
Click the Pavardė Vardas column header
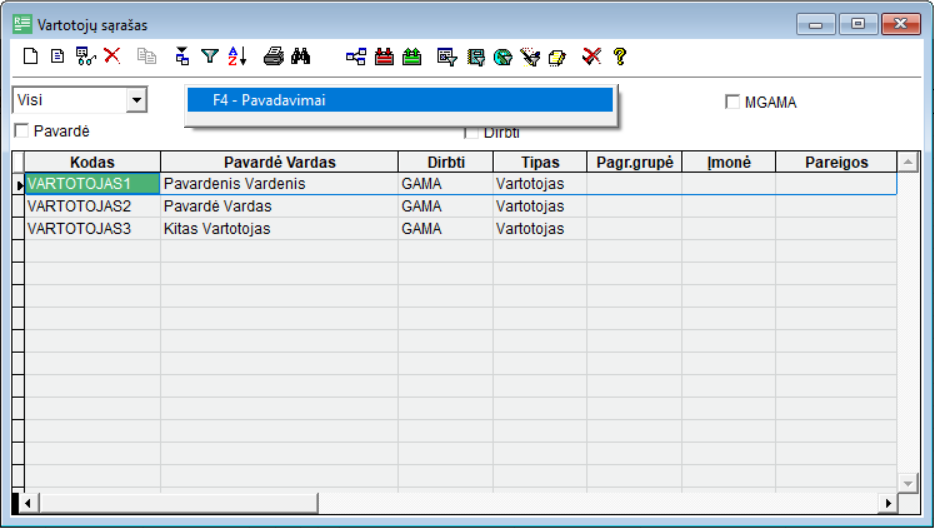[x=279, y=162]
